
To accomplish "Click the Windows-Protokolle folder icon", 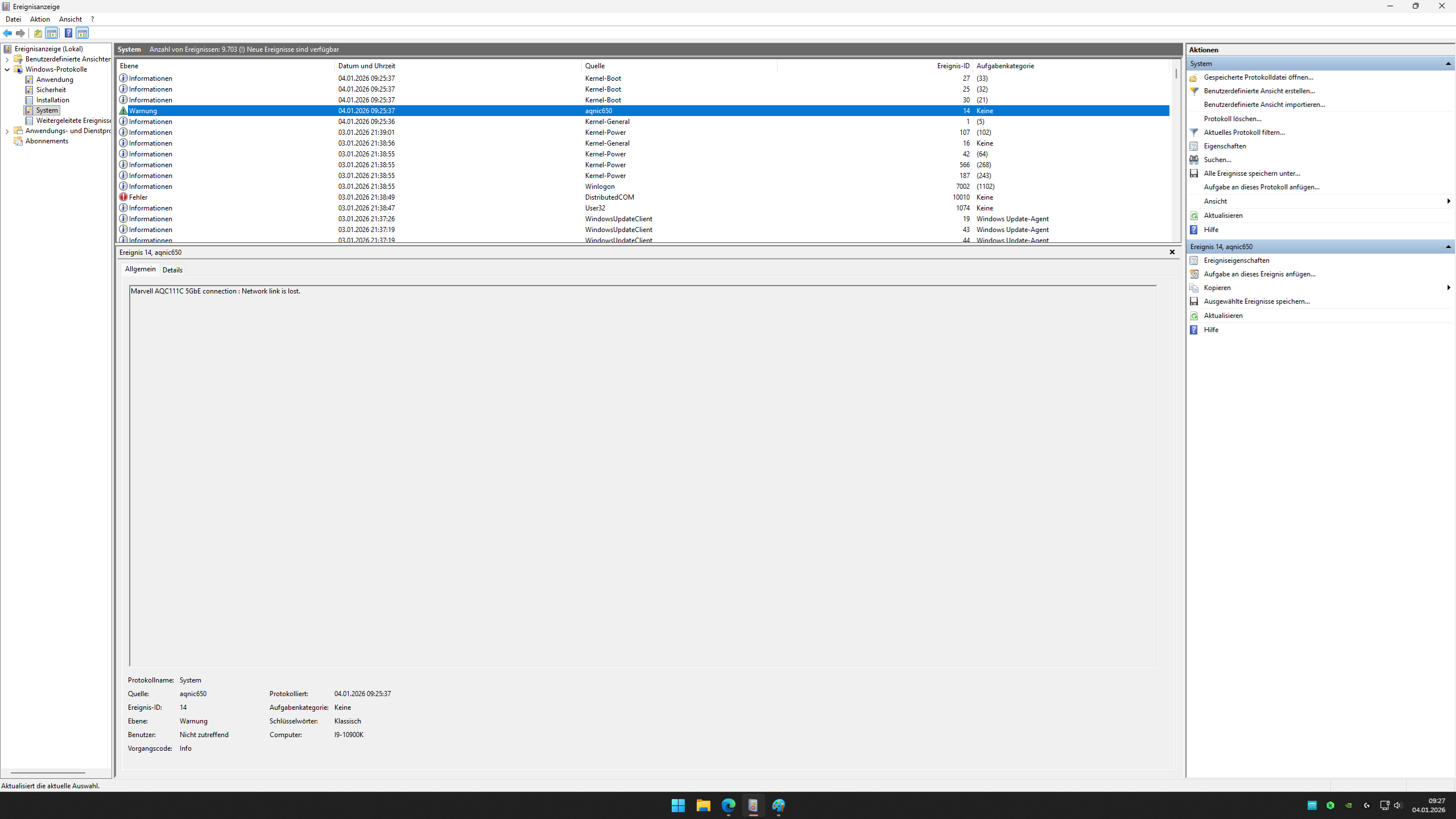I will [x=18, y=69].
